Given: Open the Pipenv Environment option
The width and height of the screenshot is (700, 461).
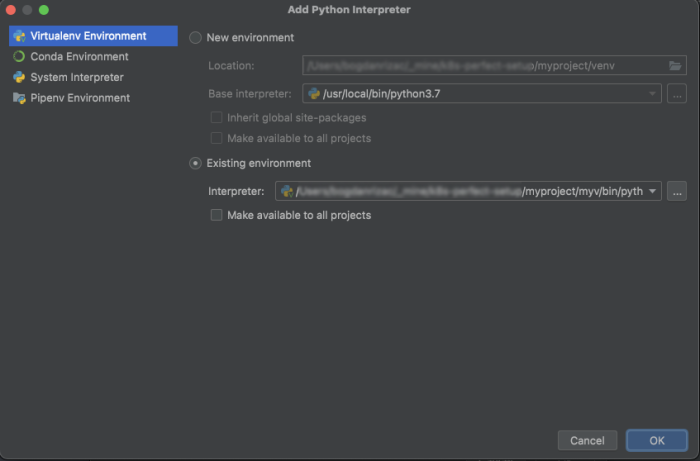Looking at the screenshot, I should 93,98.
